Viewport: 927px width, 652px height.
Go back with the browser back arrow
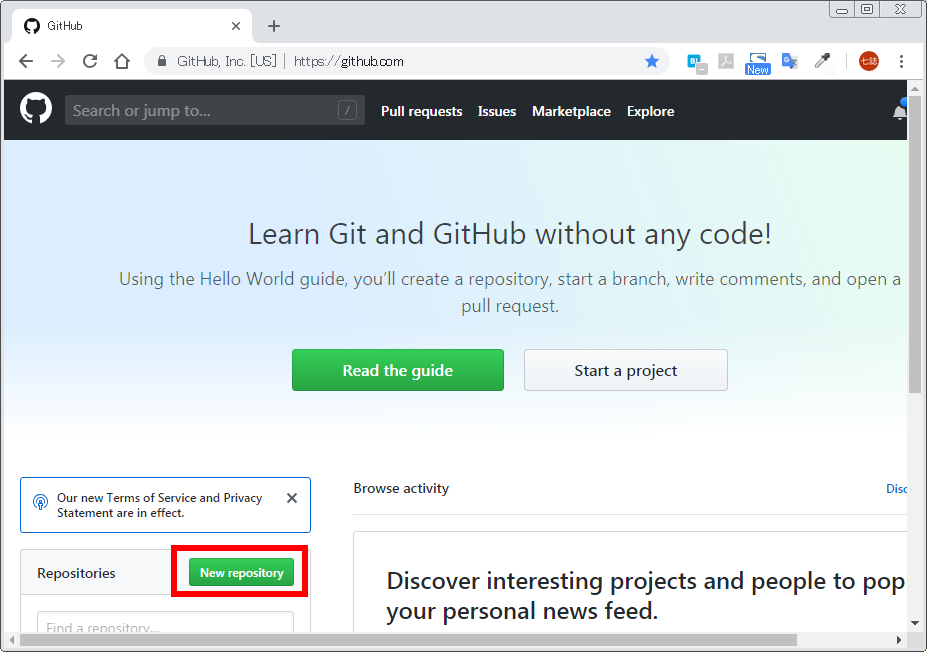point(26,61)
